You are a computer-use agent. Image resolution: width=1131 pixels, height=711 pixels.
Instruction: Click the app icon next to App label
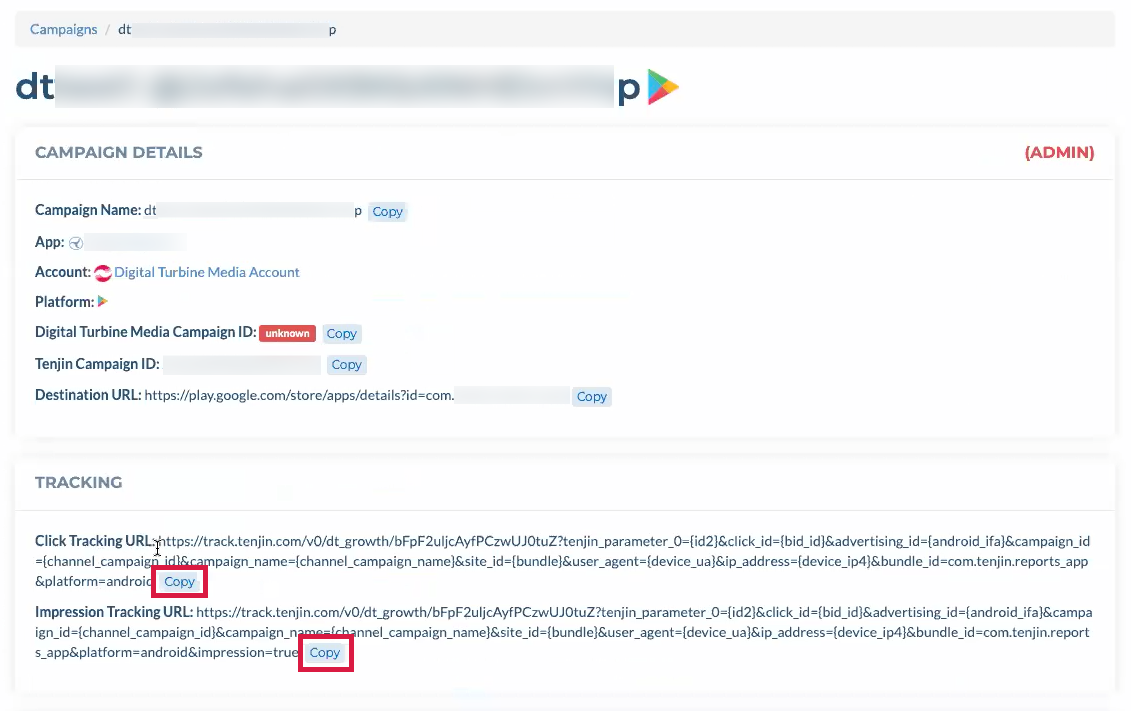coord(76,243)
